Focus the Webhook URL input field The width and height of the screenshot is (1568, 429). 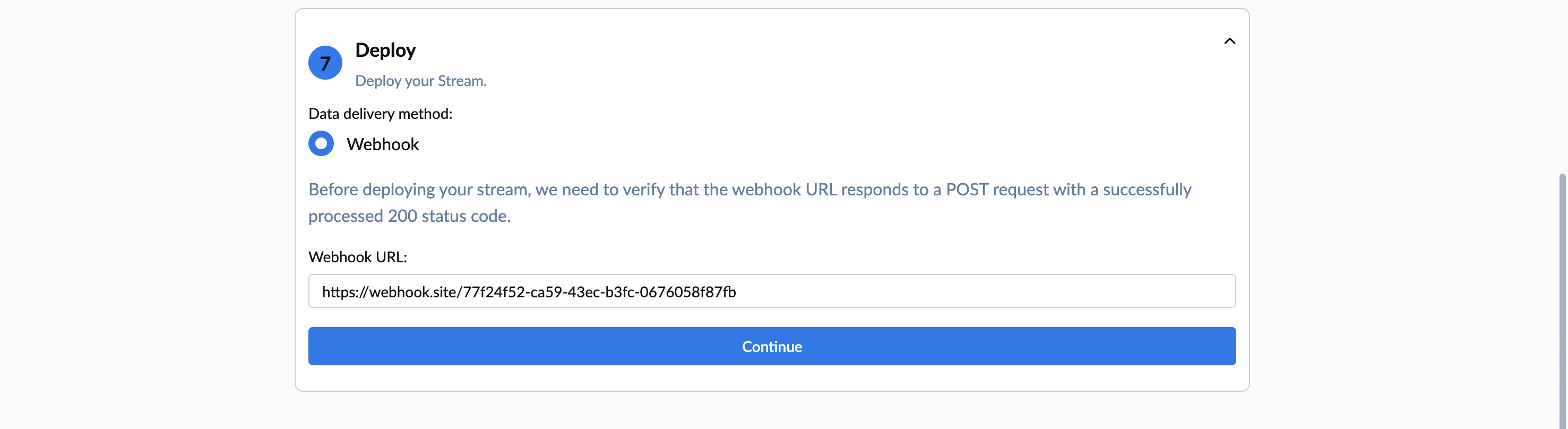[771, 291]
